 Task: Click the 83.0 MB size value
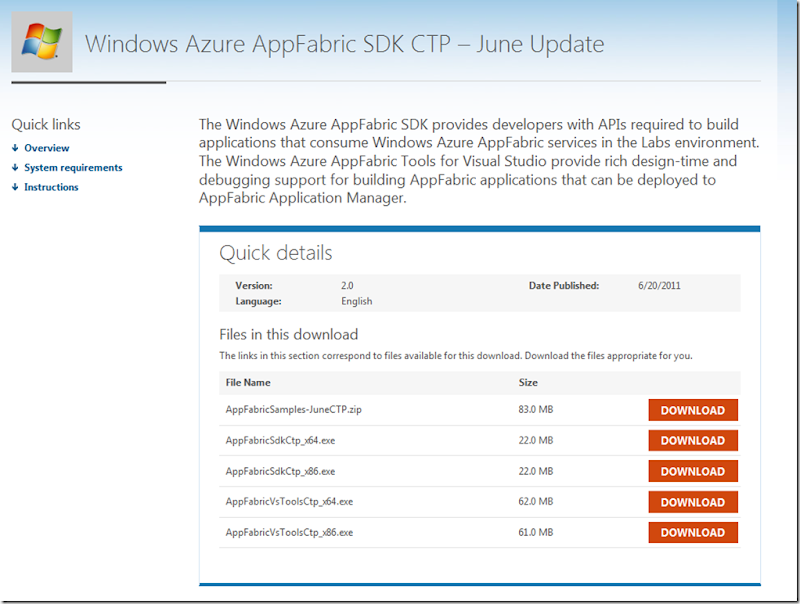(536, 409)
